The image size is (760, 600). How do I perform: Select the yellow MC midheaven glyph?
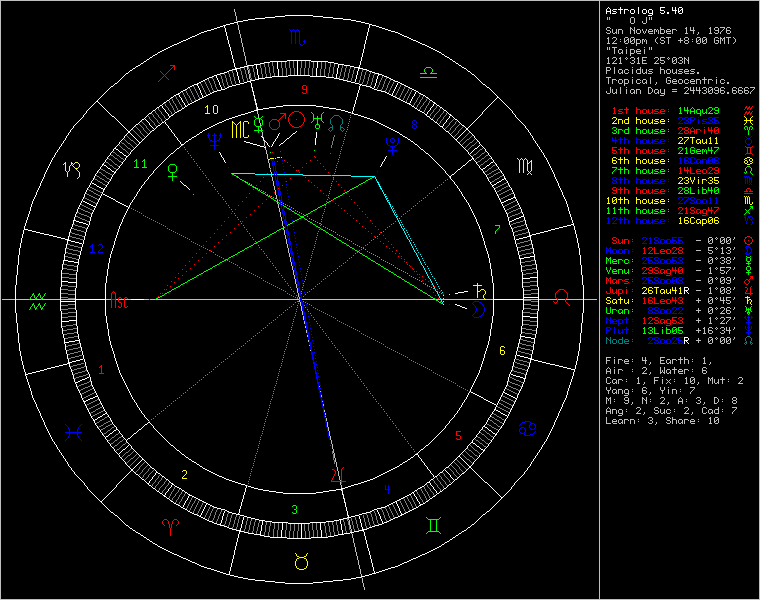(x=240, y=130)
